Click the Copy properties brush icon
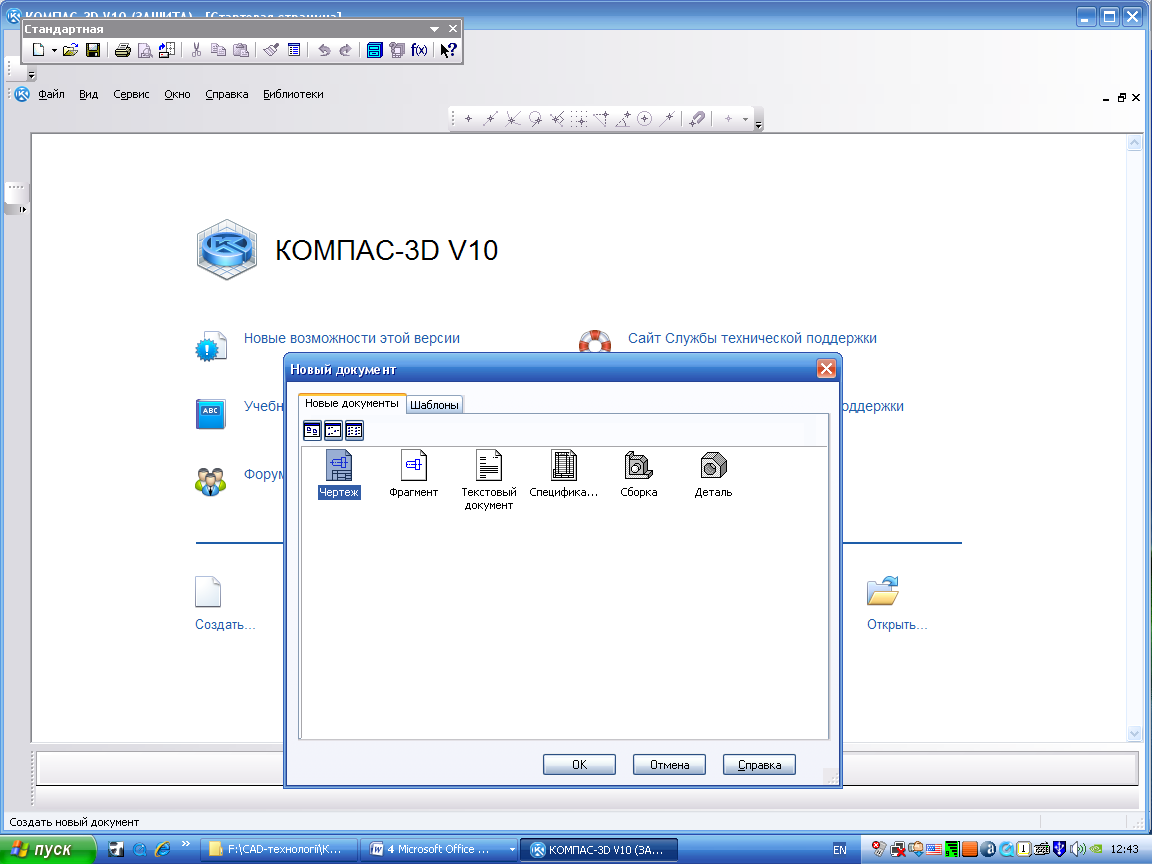 [x=271, y=50]
